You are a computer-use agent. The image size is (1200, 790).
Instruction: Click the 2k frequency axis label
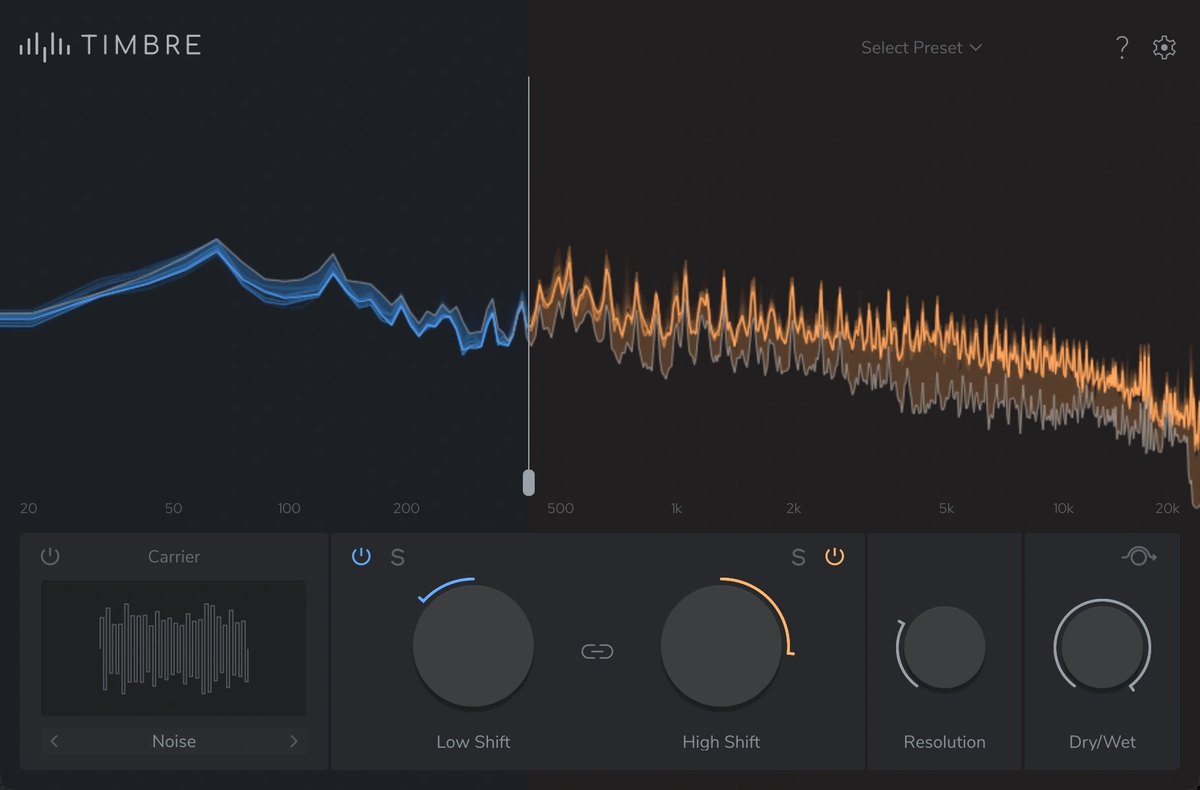793,508
